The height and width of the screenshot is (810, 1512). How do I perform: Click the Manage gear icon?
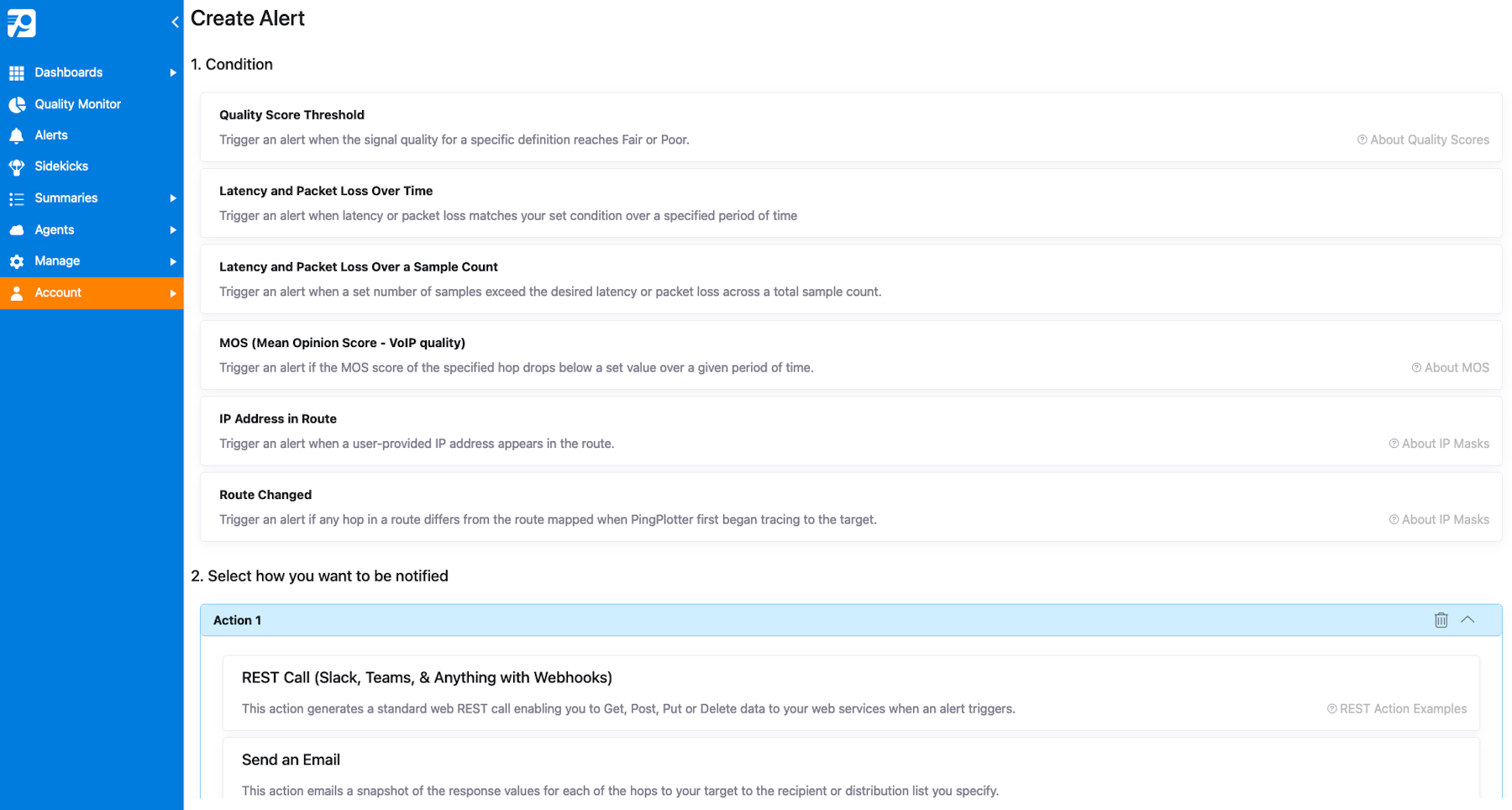coord(17,261)
